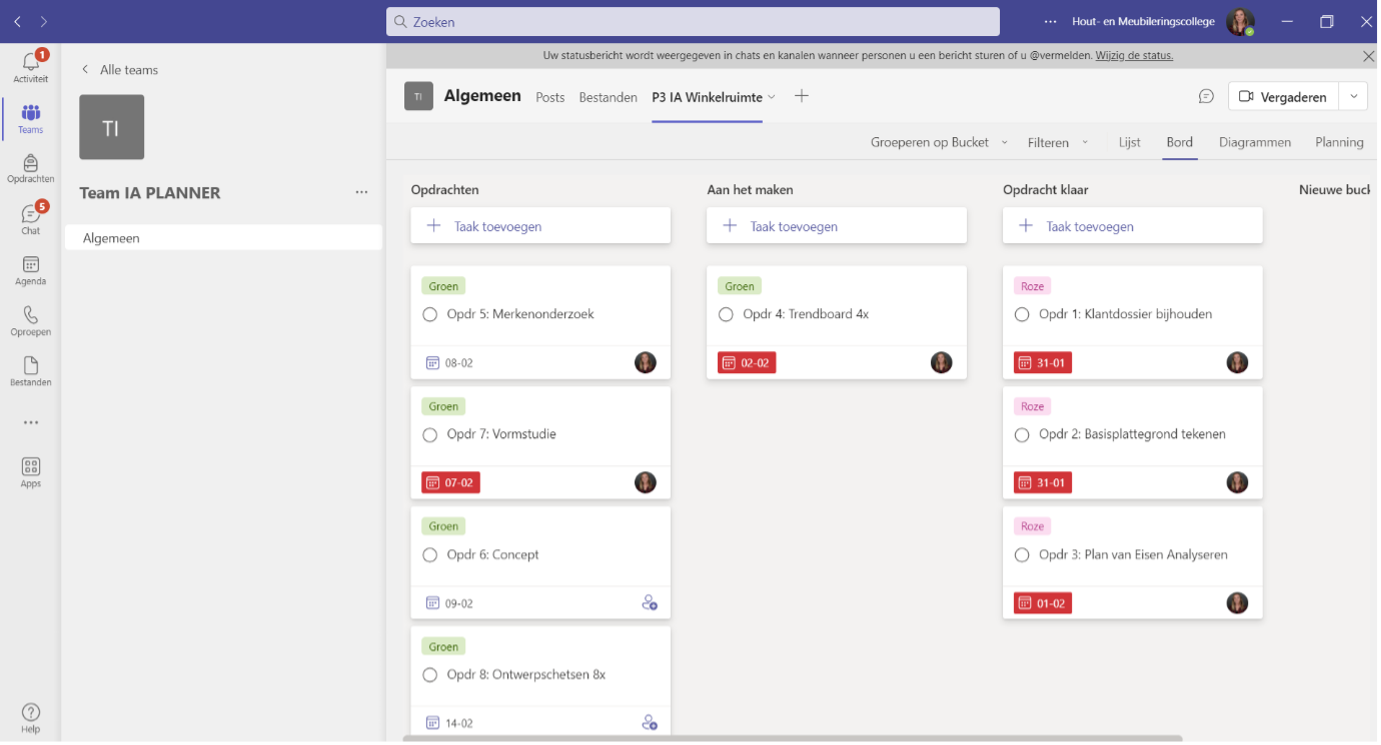Switch to the Bestanden tab
Image resolution: width=1381 pixels, height=745 pixels.
tap(608, 97)
